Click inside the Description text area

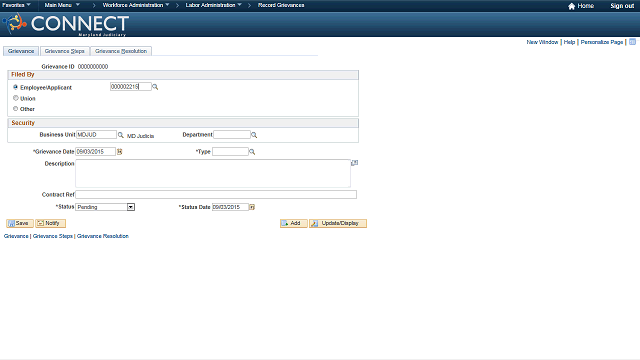pyautogui.click(x=213, y=173)
